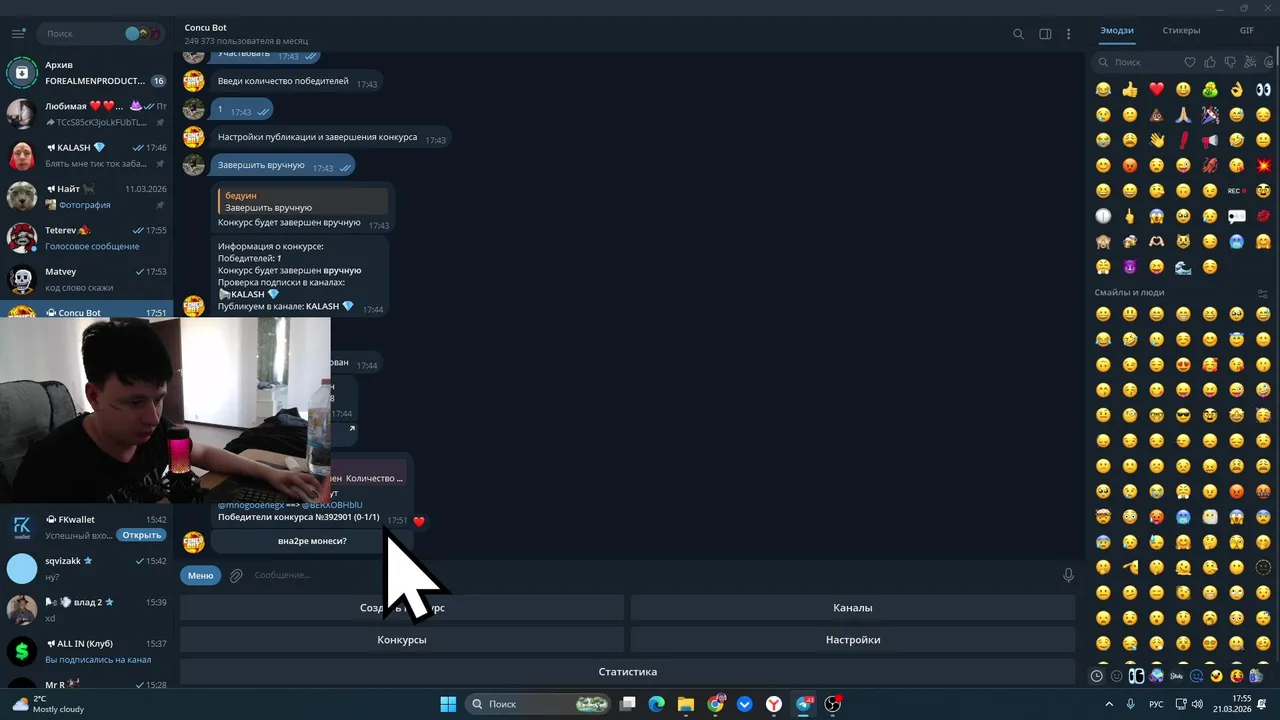This screenshot has width=1280, height=720.
Task: Click the message input field
Action: pos(650,575)
